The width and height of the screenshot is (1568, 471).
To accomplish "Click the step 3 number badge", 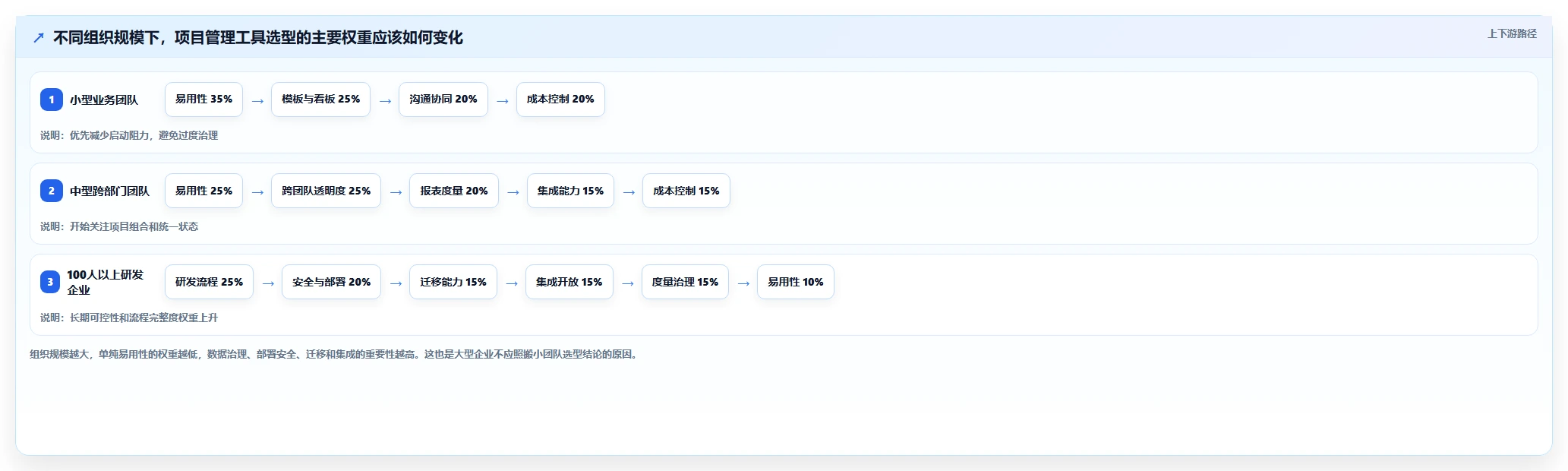I will click(x=50, y=282).
